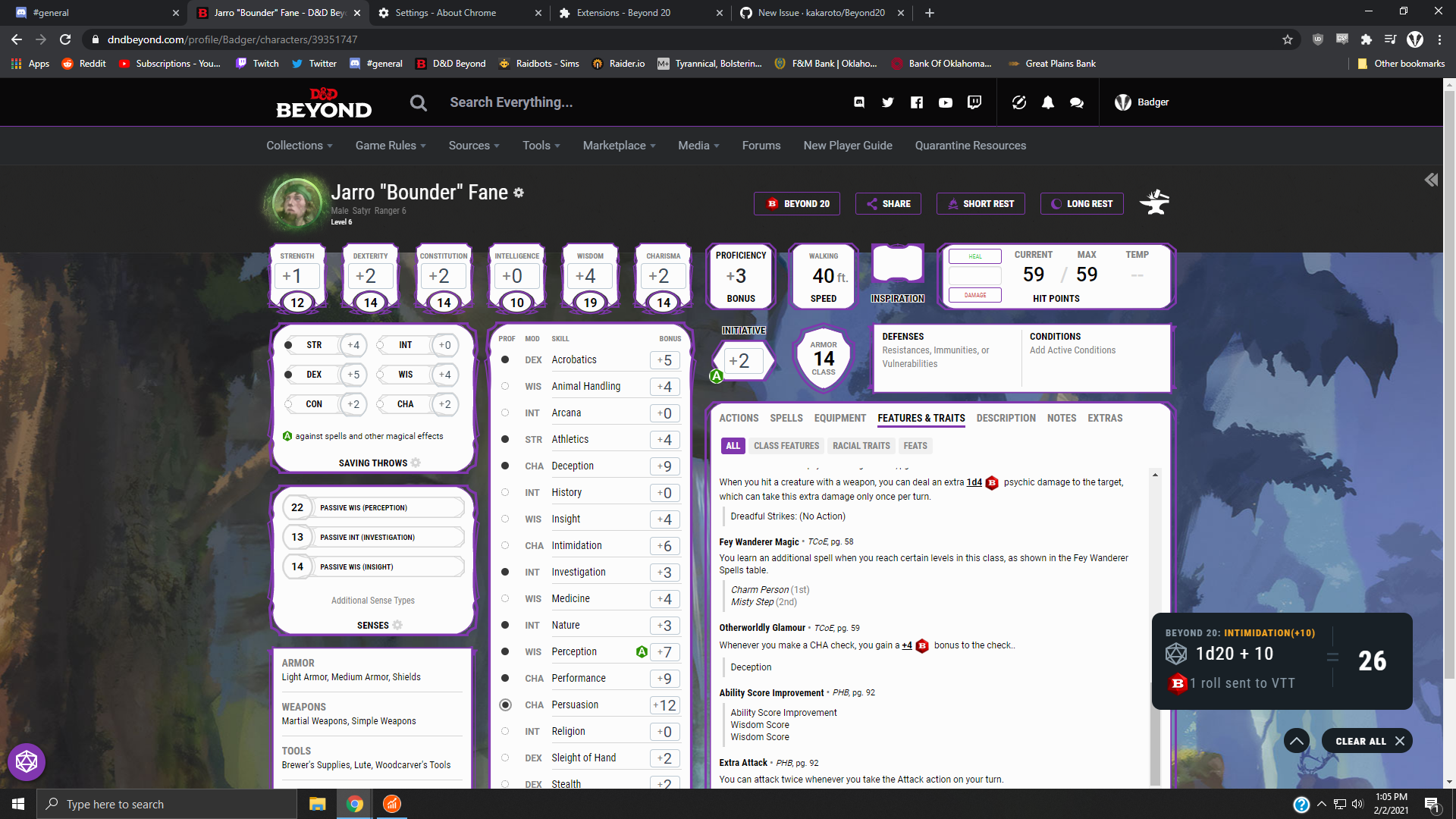Screen dimensions: 1456x819
Task: Open the saving throws settings gear
Action: (x=416, y=463)
